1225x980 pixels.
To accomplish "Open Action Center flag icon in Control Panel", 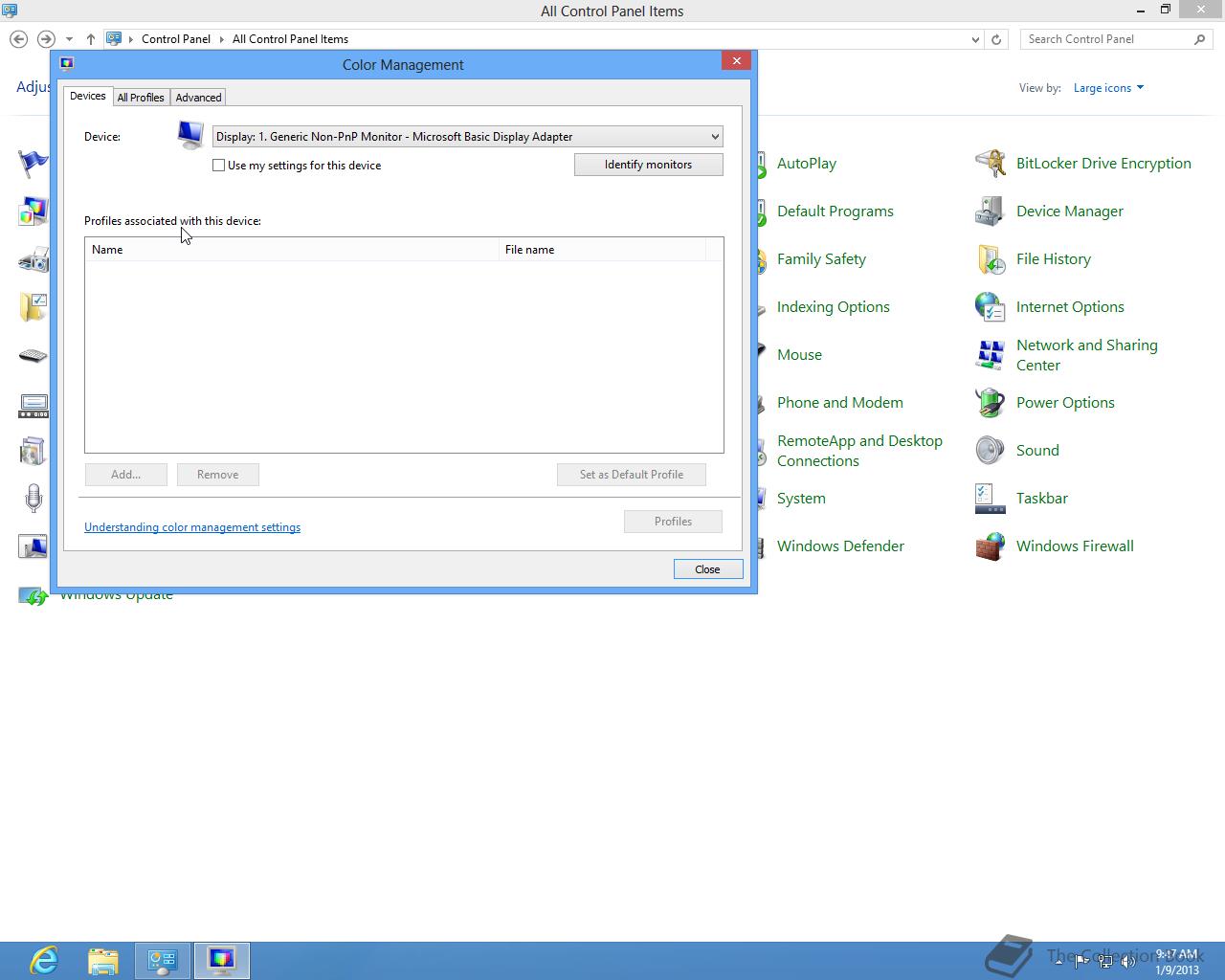I will 33,164.
